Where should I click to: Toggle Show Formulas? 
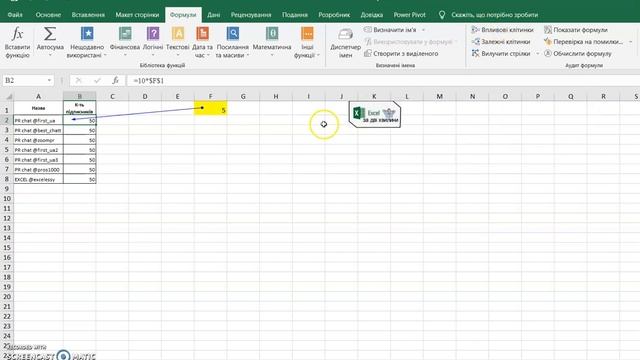pos(576,30)
